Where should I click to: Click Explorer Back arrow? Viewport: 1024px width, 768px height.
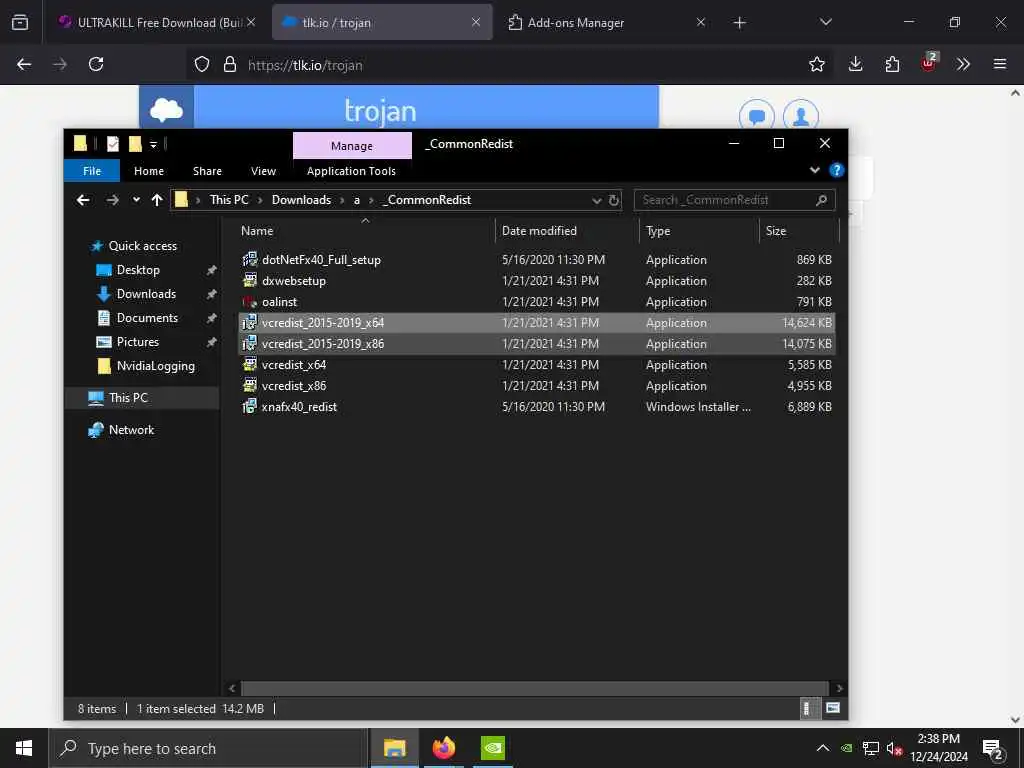pos(83,200)
